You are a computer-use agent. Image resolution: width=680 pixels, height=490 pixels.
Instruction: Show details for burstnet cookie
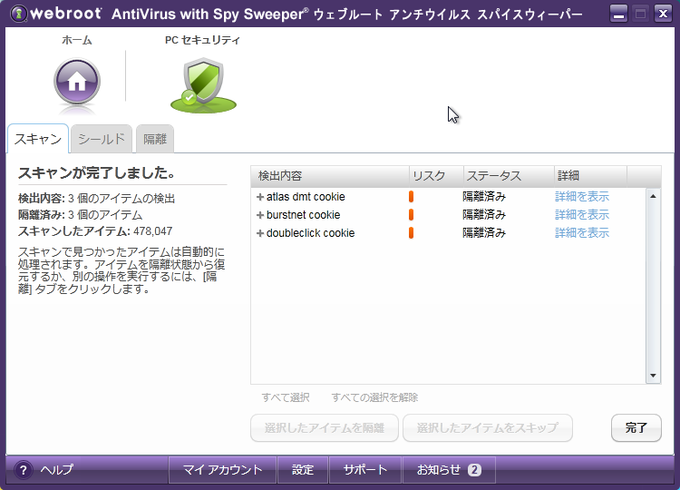point(582,215)
